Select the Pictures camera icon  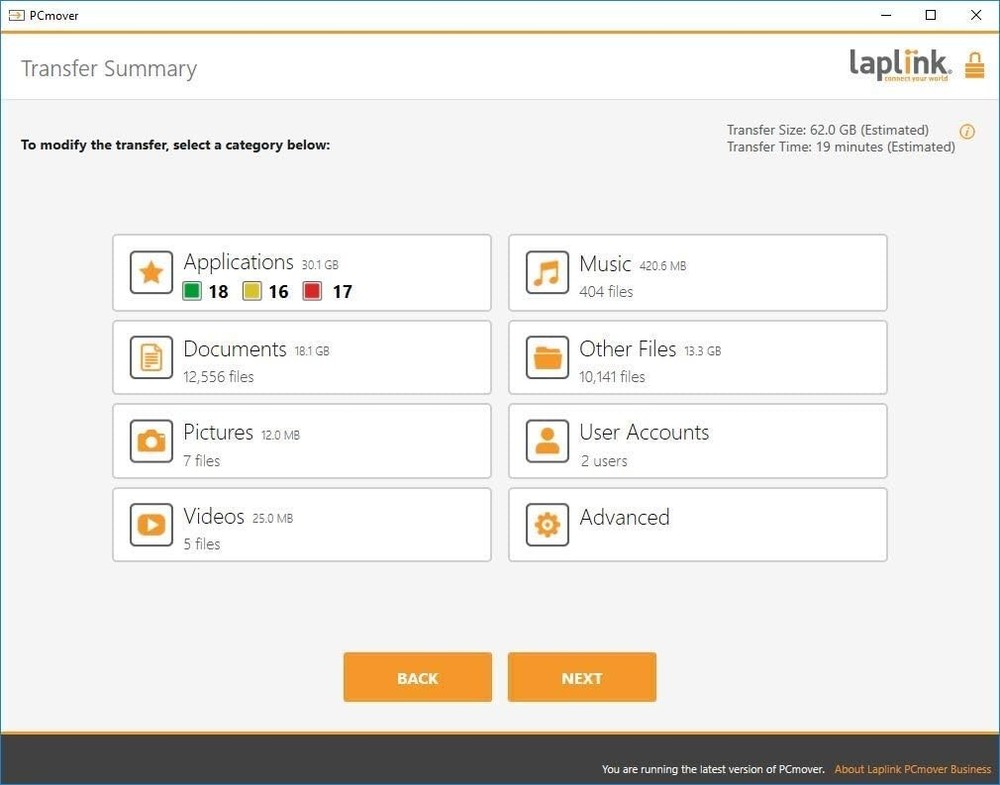tap(150, 441)
